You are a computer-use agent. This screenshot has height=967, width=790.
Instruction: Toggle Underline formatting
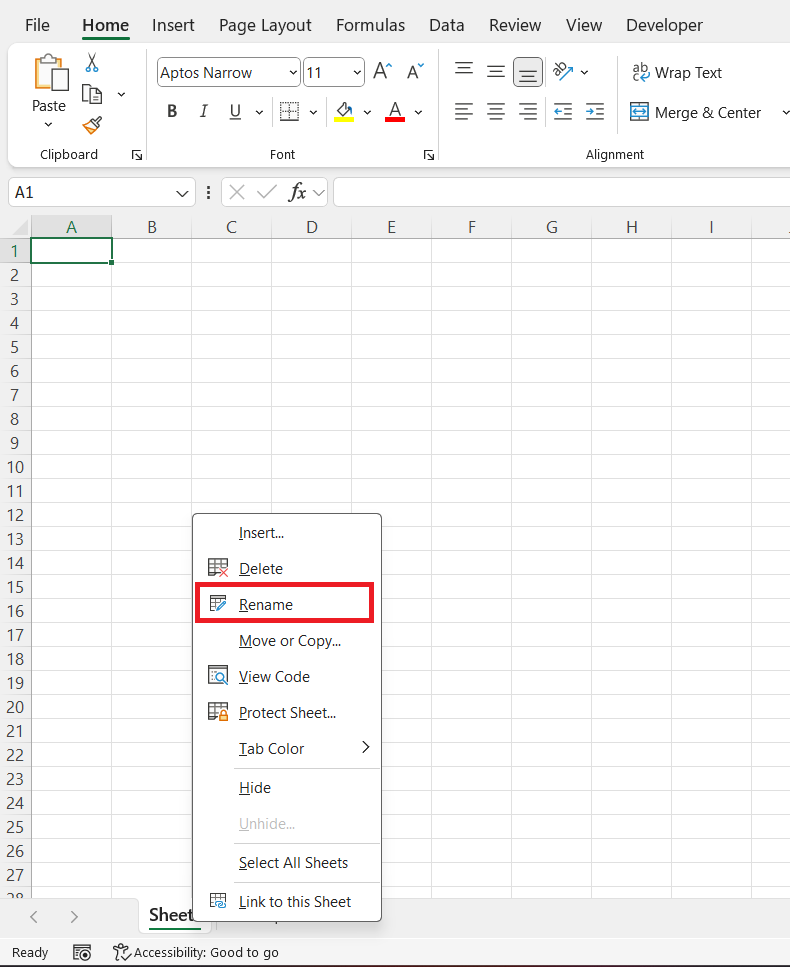tap(235, 112)
